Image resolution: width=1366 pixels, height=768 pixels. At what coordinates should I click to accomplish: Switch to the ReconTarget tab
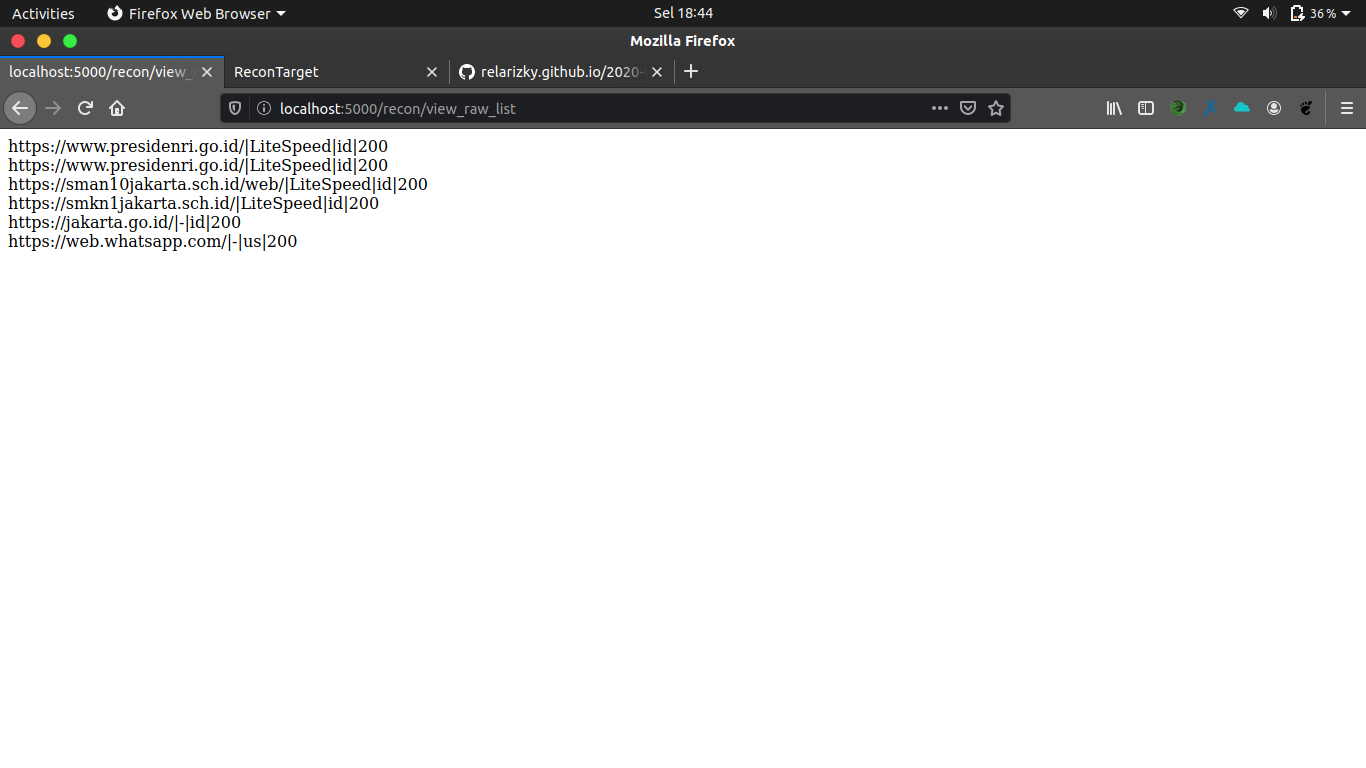[x=337, y=72]
